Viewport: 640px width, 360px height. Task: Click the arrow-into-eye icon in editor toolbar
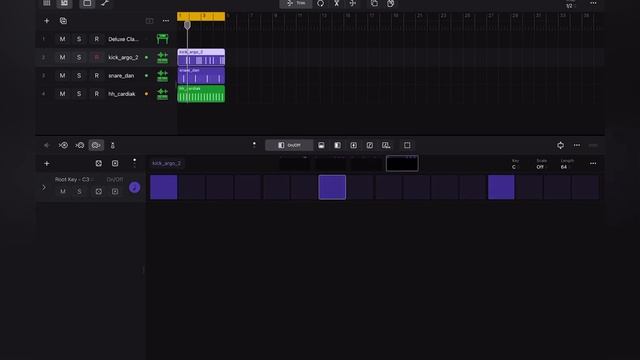point(63,145)
